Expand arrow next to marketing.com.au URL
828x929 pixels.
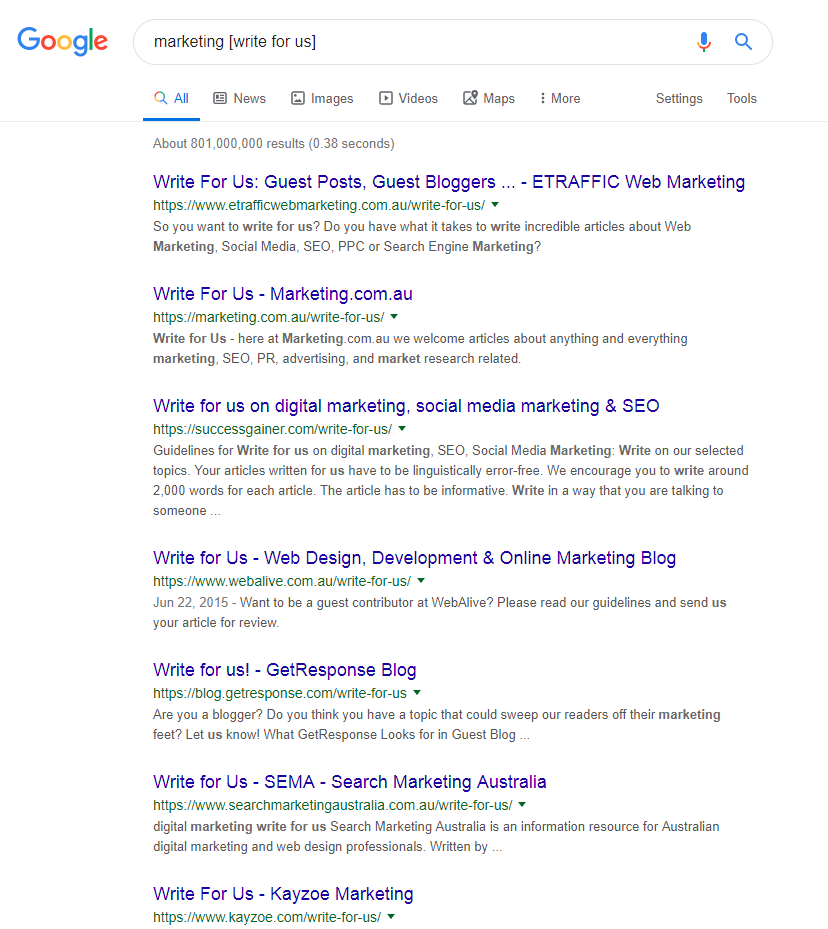[394, 316]
